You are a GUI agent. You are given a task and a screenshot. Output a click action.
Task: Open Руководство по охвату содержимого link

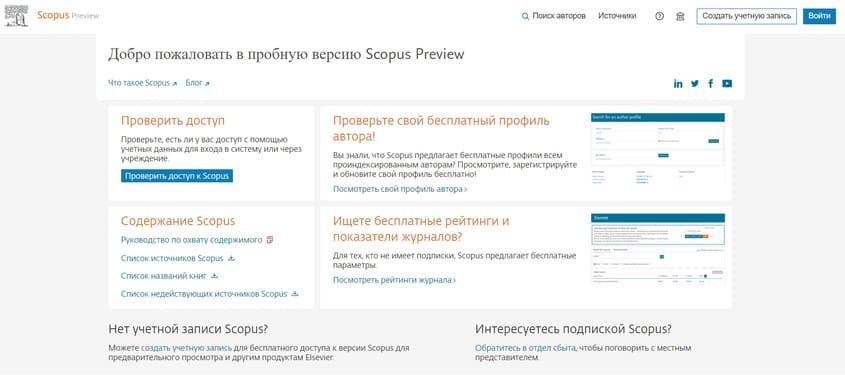point(191,240)
